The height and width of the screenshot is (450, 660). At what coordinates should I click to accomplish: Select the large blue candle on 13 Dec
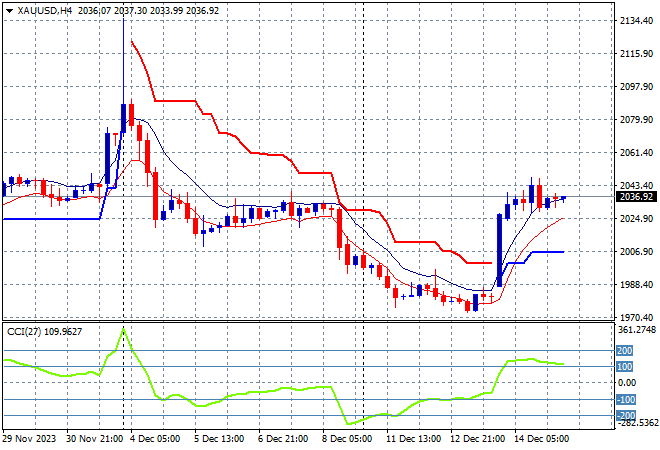[498, 250]
